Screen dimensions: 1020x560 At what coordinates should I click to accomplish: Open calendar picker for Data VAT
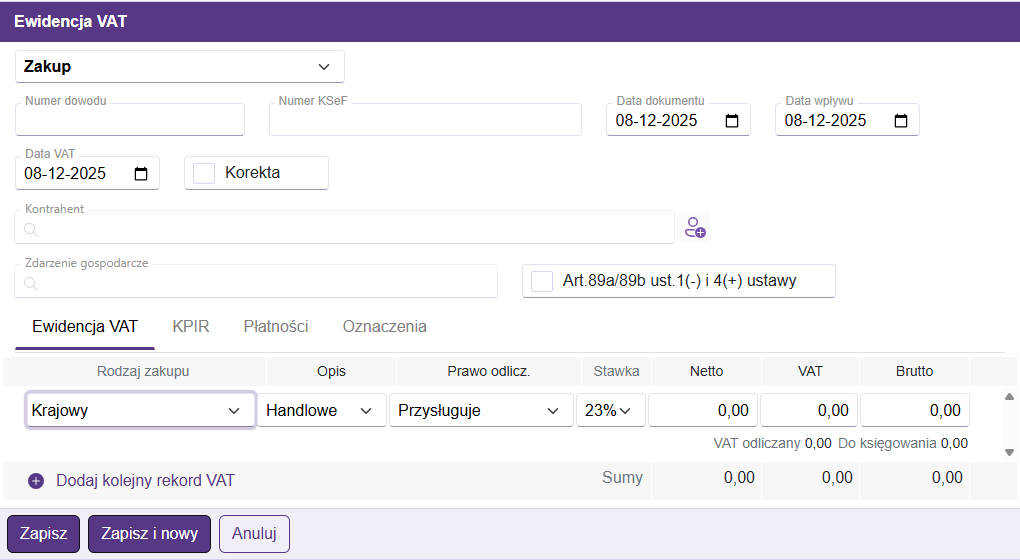coord(141,174)
